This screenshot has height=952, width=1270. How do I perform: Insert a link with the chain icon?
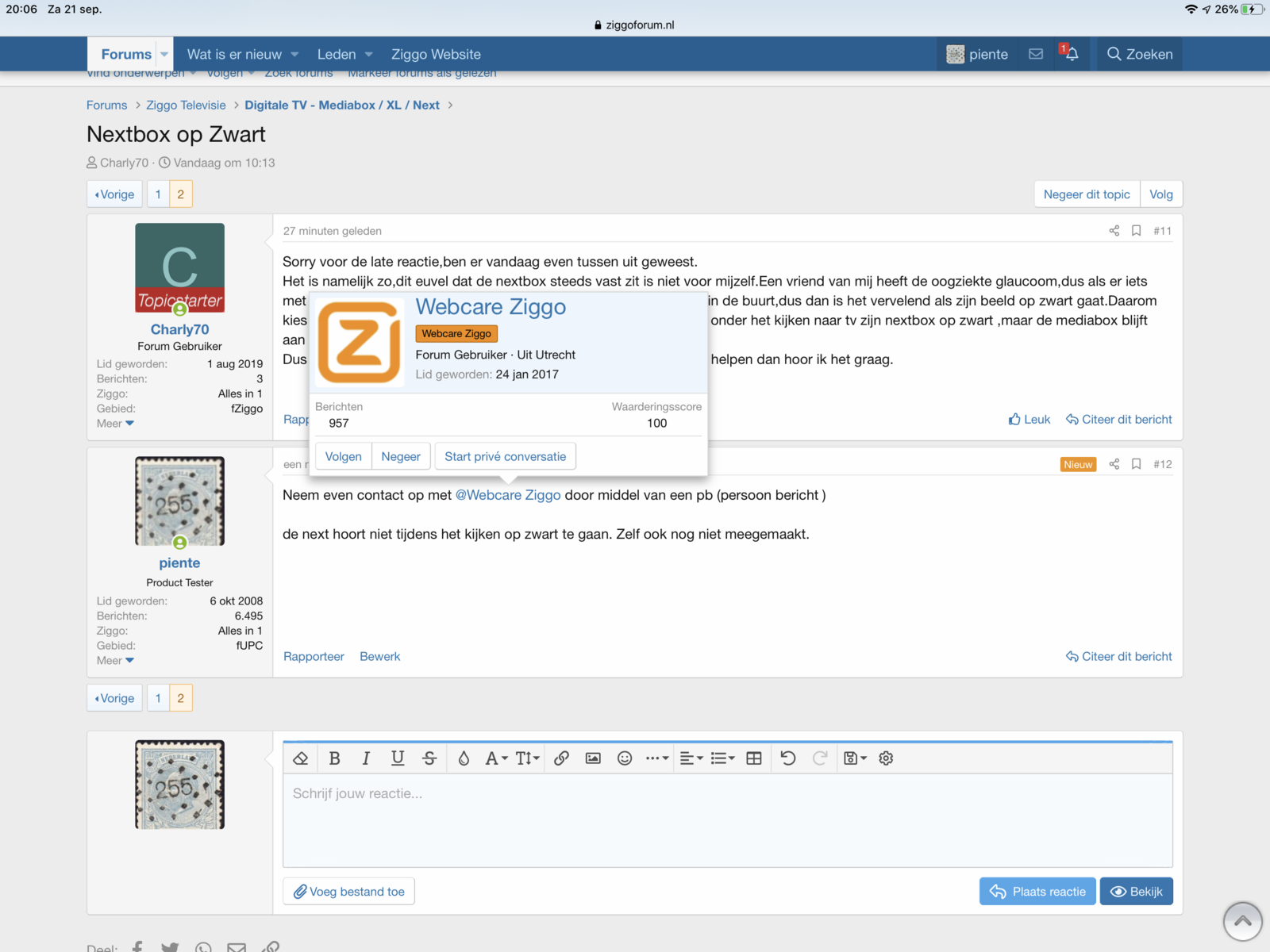pyautogui.click(x=561, y=758)
